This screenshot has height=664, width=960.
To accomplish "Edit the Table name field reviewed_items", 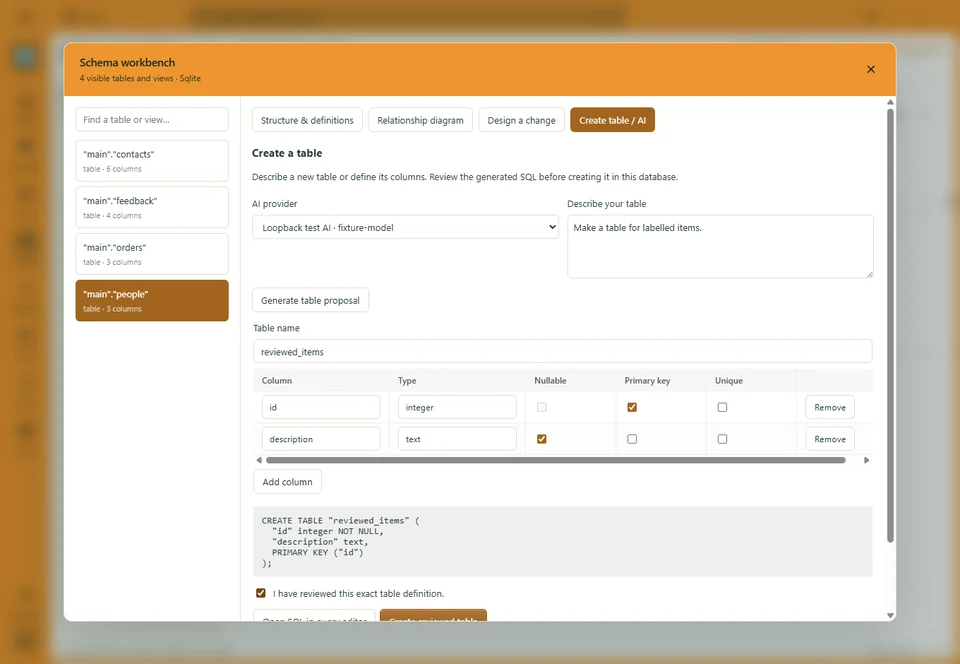I will point(563,351).
